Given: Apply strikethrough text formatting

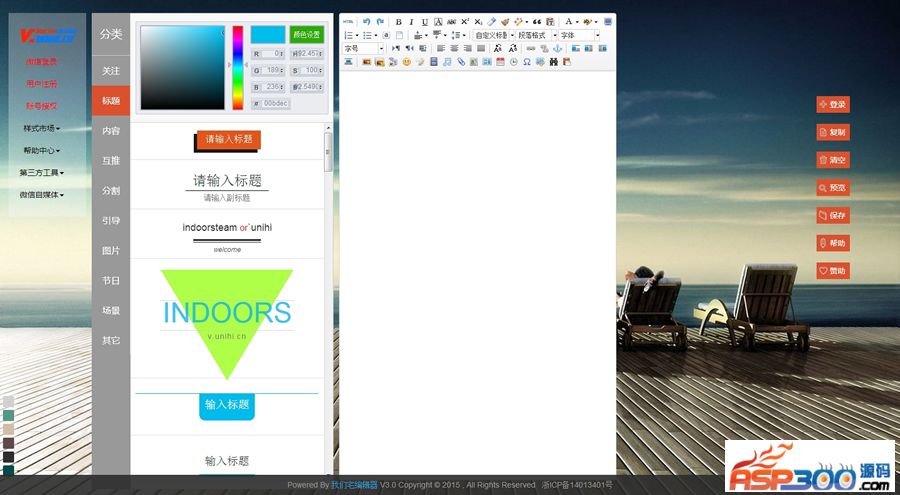Looking at the screenshot, I should pos(451,22).
